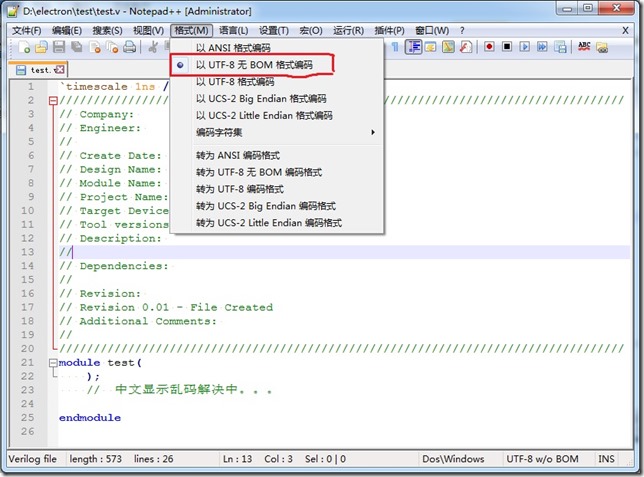Start macro recording with the red record icon

pos(489,47)
